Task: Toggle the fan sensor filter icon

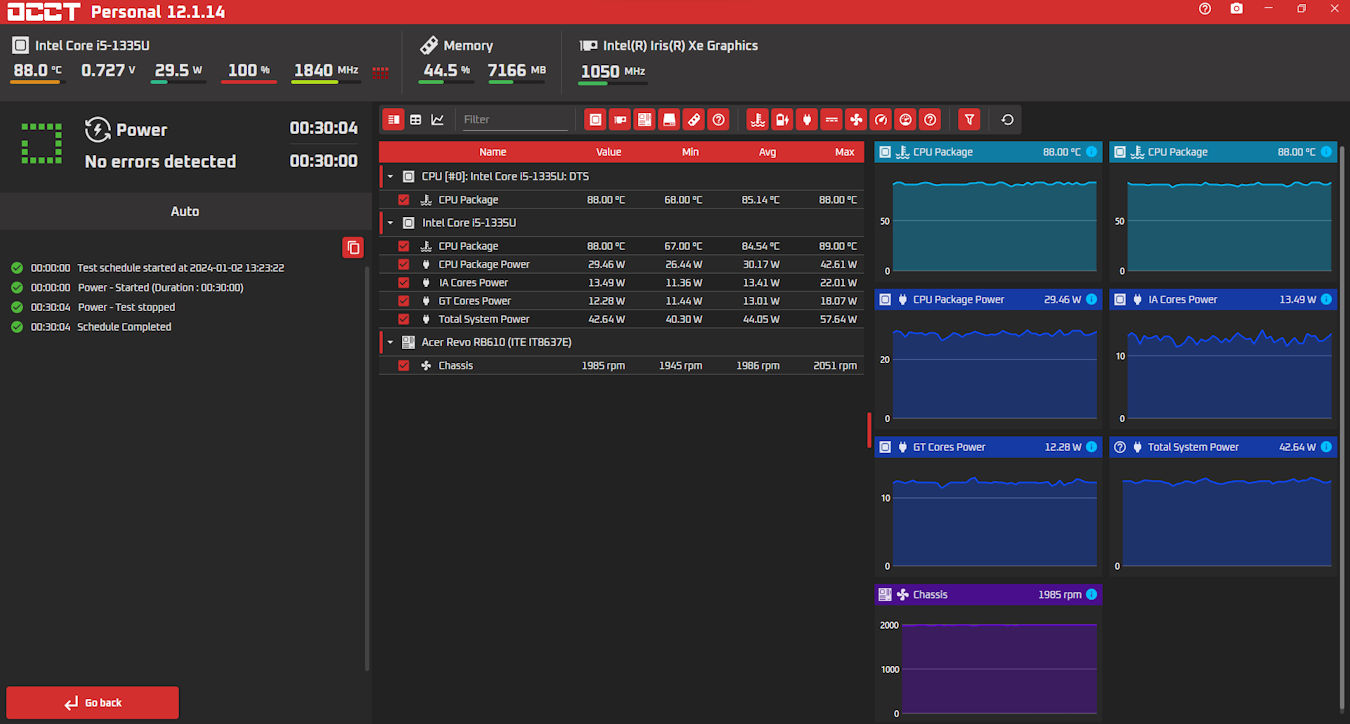Action: pyautogui.click(x=856, y=120)
